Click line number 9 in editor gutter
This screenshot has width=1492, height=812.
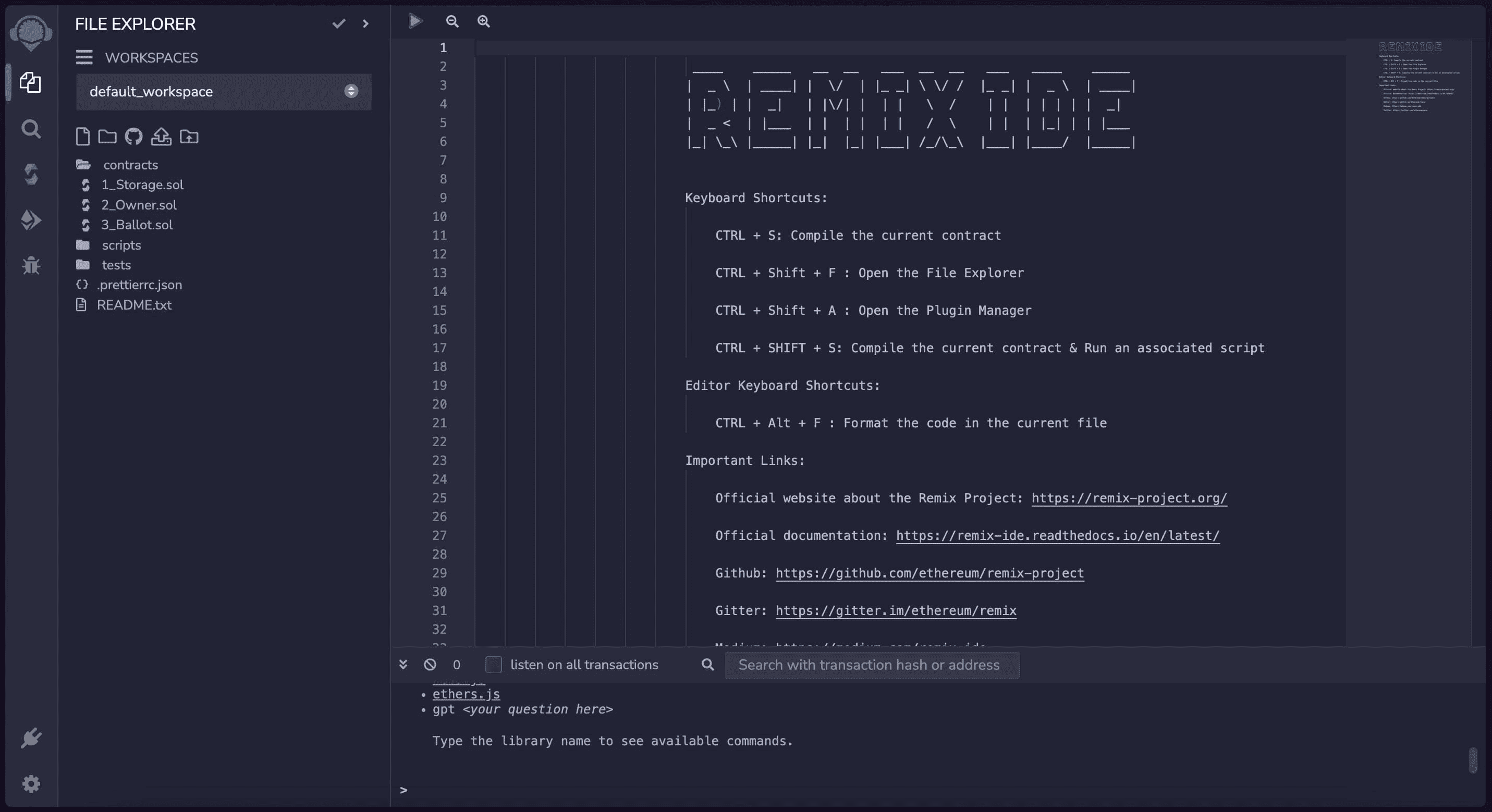(443, 198)
